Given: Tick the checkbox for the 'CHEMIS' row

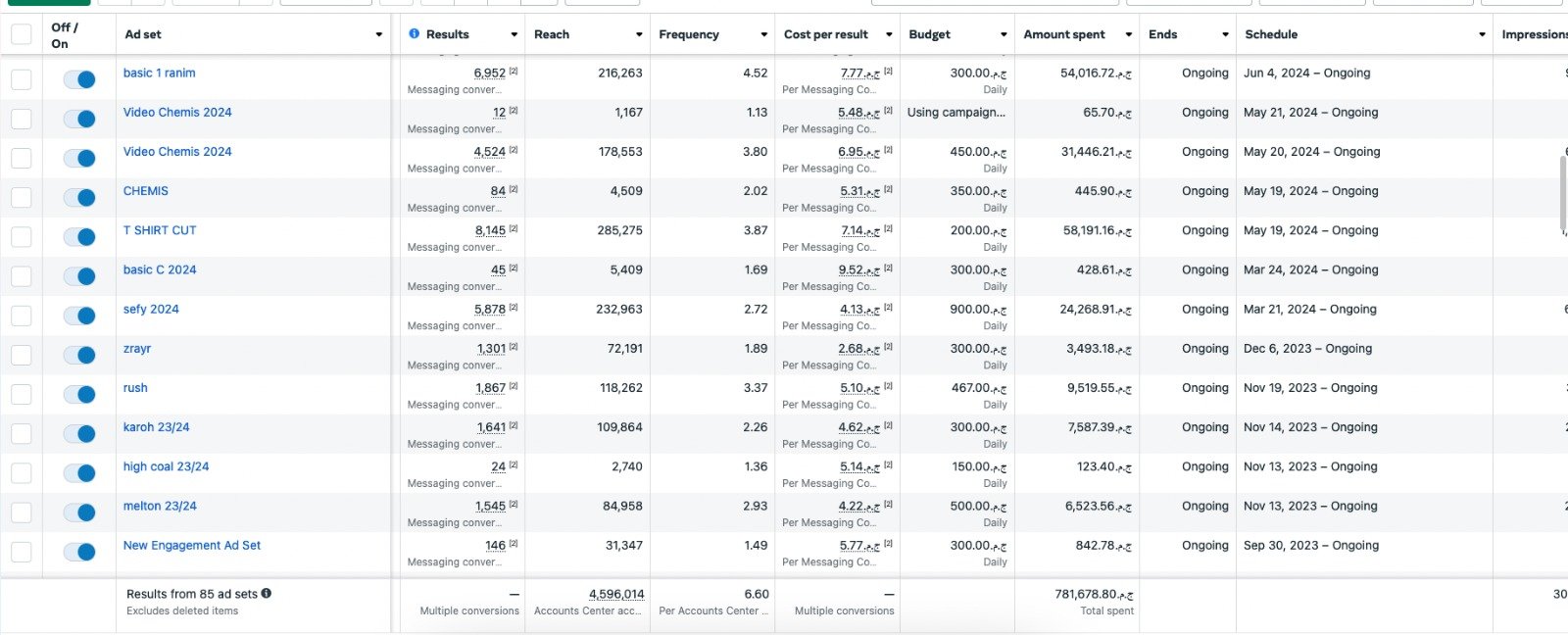Looking at the screenshot, I should point(21,198).
